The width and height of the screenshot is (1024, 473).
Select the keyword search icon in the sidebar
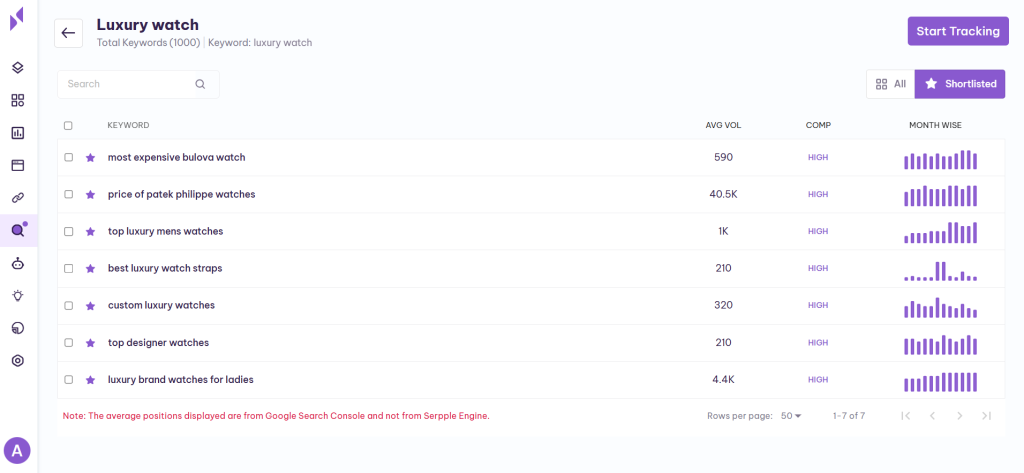(x=18, y=230)
